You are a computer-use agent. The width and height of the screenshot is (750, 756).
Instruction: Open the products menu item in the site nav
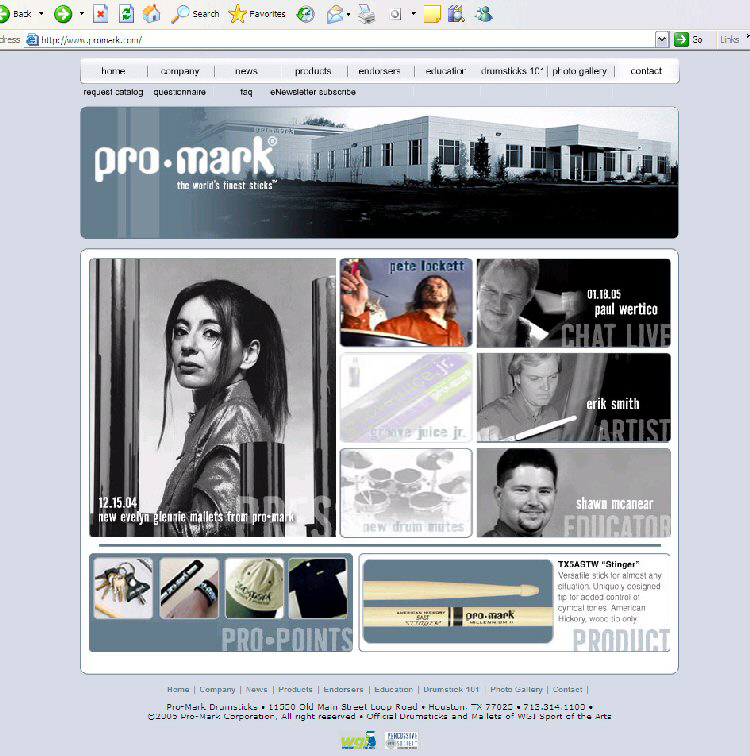pos(313,71)
